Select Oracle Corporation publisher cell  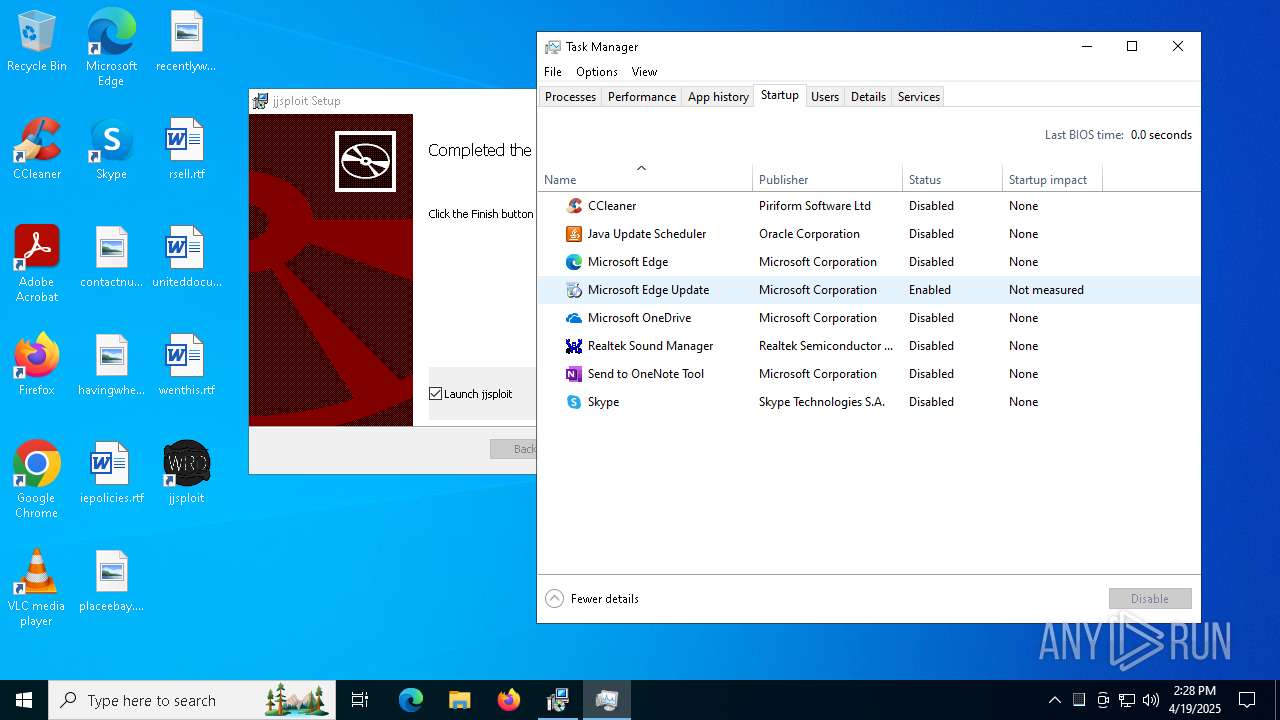pos(809,234)
